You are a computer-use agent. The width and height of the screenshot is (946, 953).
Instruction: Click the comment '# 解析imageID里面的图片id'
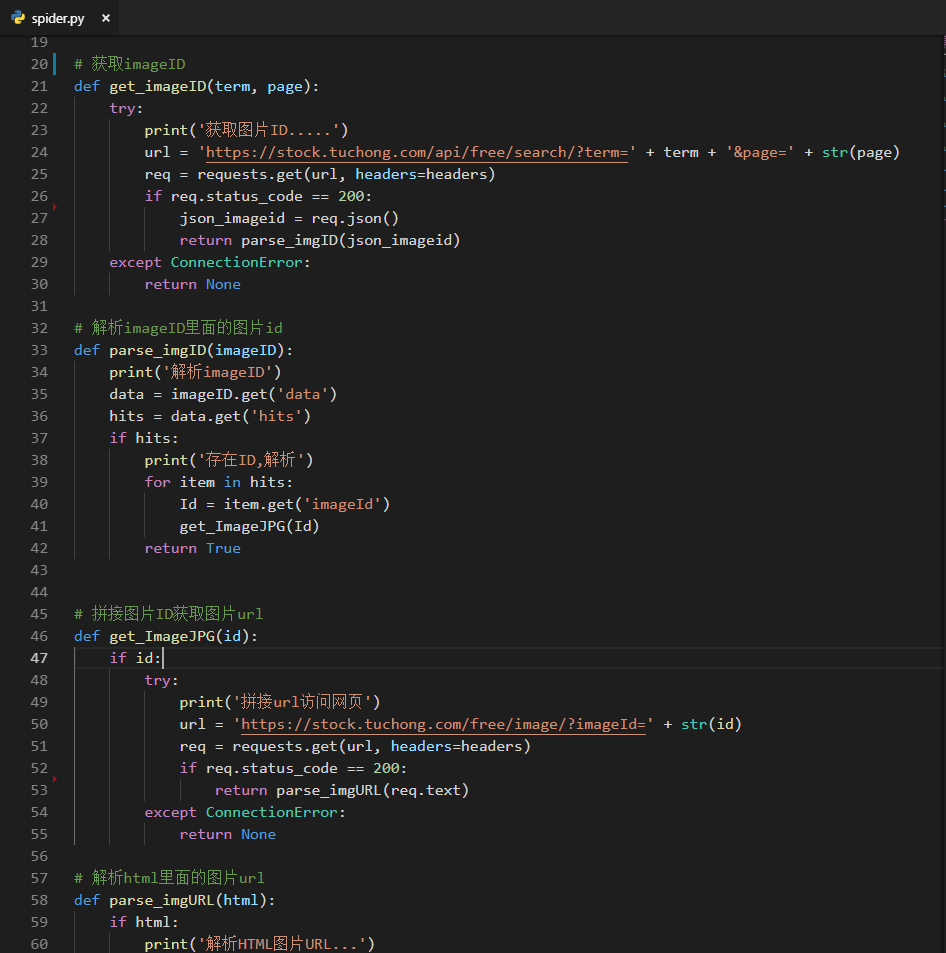178,328
